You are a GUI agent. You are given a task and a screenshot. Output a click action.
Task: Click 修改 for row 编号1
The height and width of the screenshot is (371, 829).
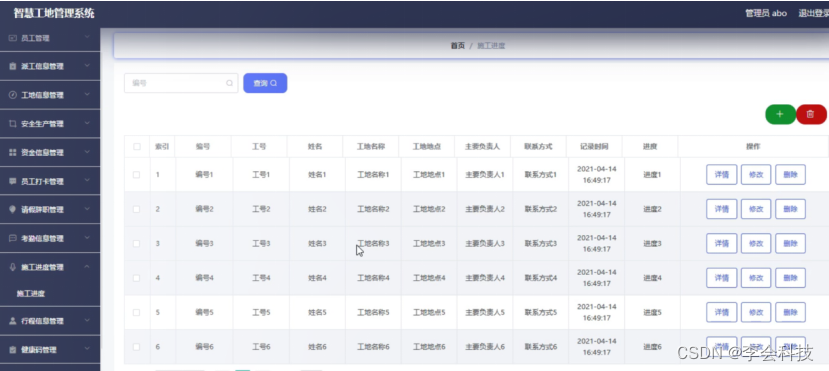tap(756, 174)
